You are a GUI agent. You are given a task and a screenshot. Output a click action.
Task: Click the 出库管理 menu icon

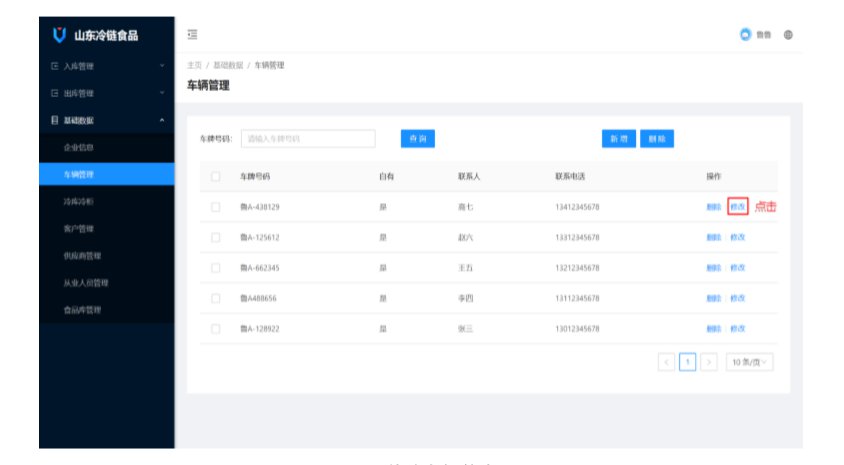pos(54,93)
